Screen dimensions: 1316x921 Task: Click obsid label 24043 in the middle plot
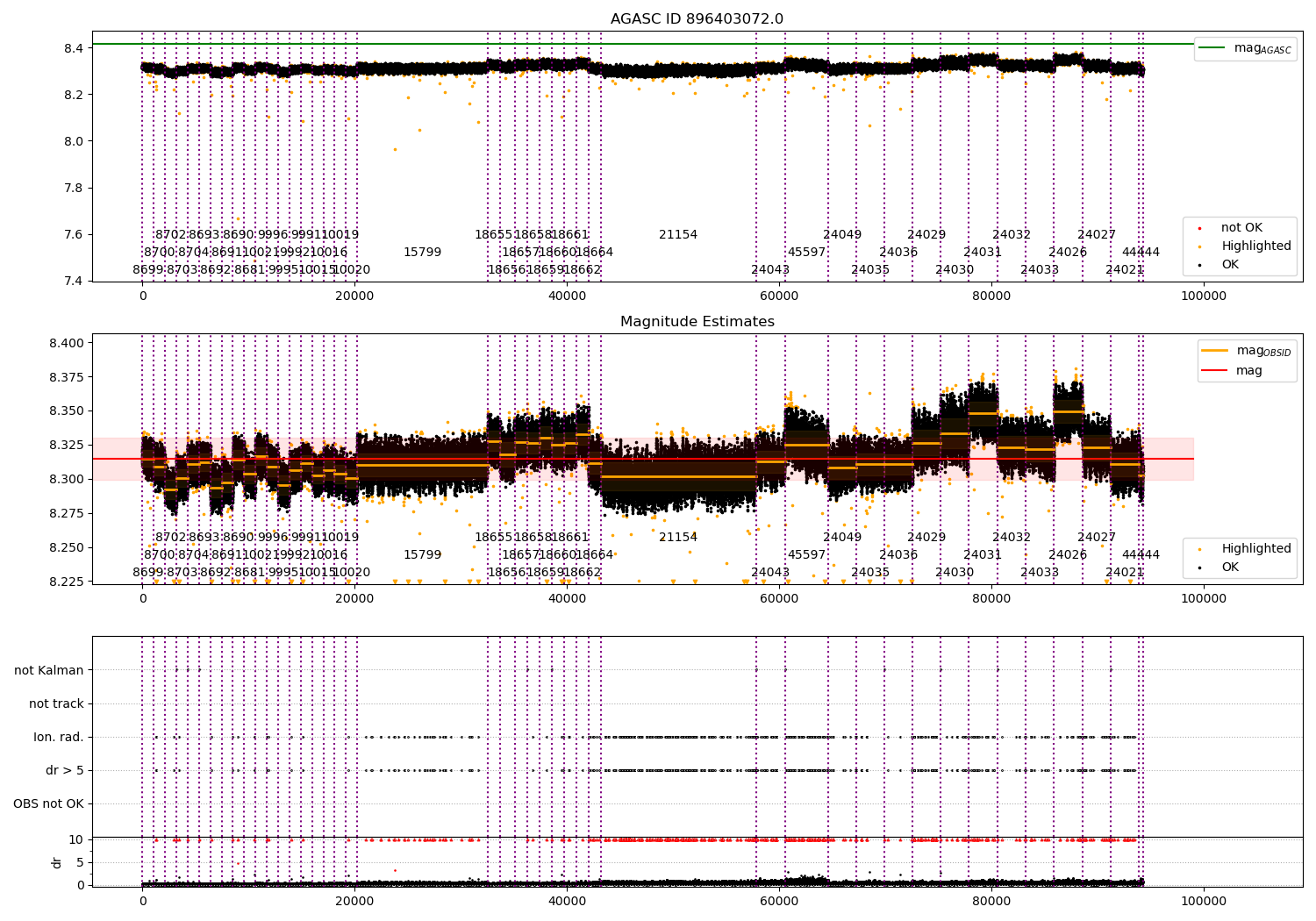[x=770, y=573]
